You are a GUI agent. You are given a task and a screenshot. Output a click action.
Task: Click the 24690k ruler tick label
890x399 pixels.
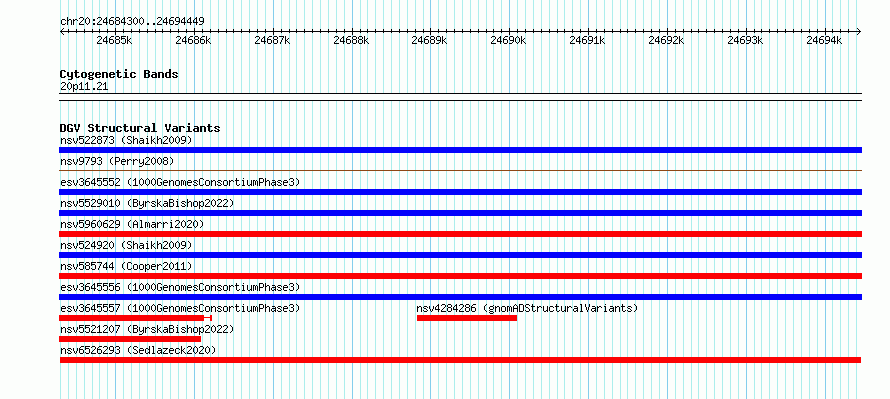(x=508, y=40)
